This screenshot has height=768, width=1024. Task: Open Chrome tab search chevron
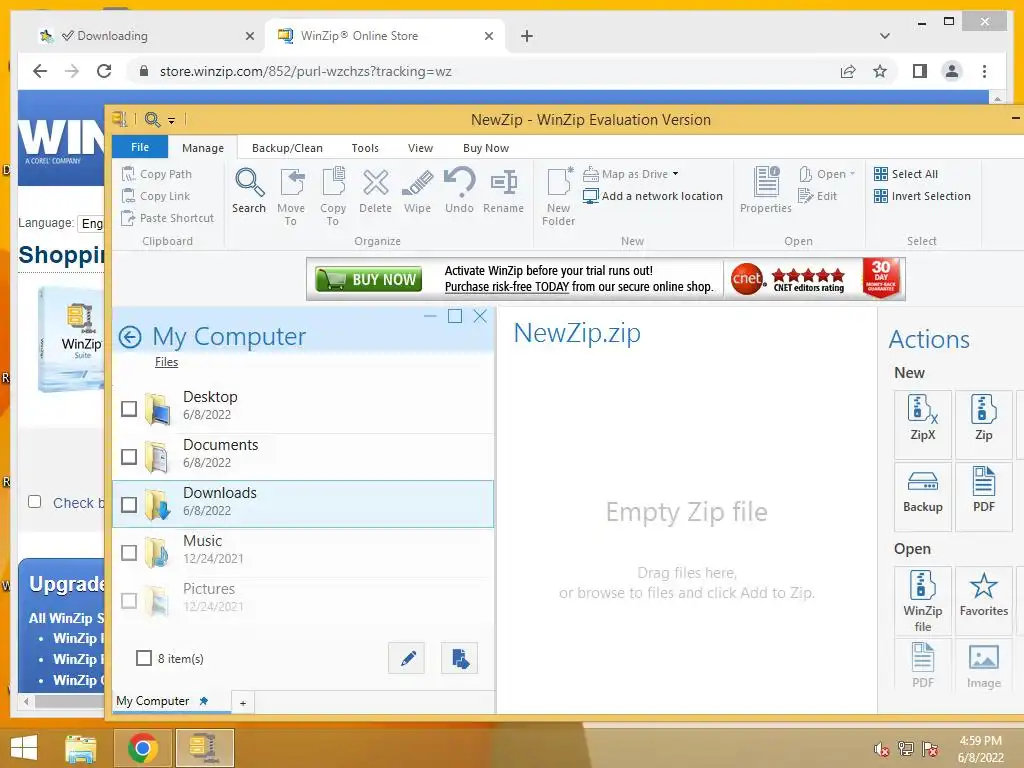[x=884, y=36]
